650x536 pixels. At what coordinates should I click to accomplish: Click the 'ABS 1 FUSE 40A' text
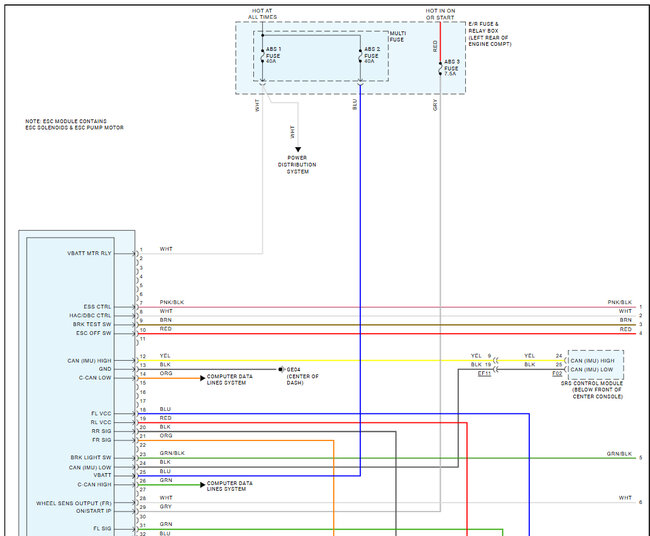[273, 55]
